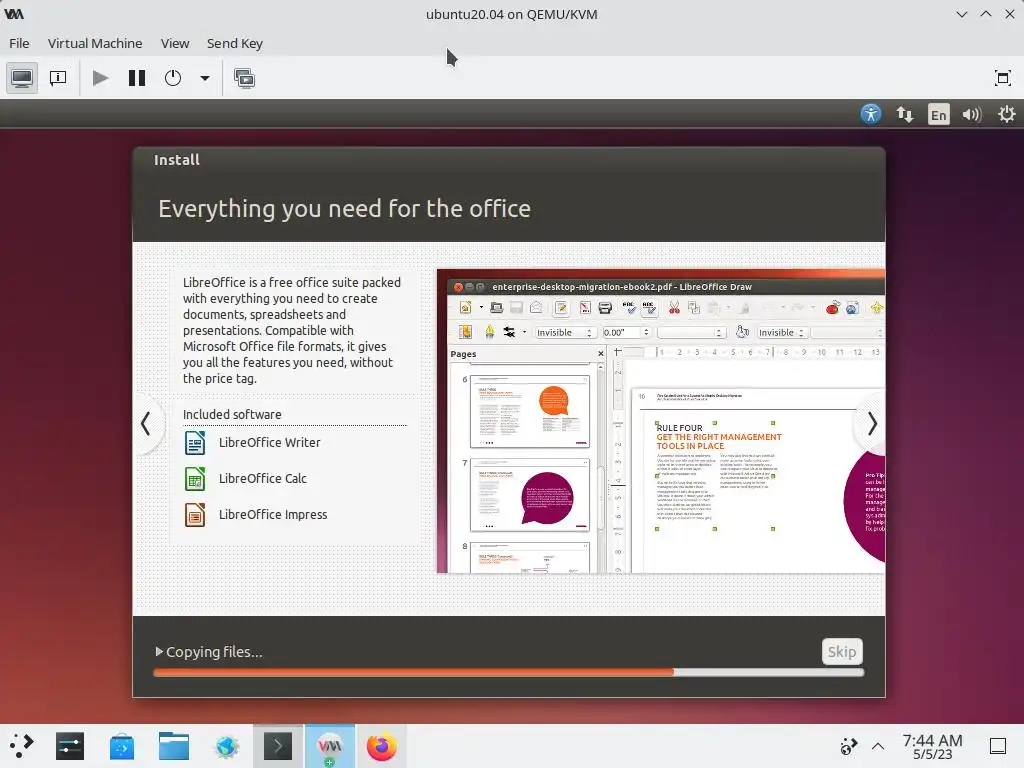
Task: Open the Send Key menu
Action: 234,43
